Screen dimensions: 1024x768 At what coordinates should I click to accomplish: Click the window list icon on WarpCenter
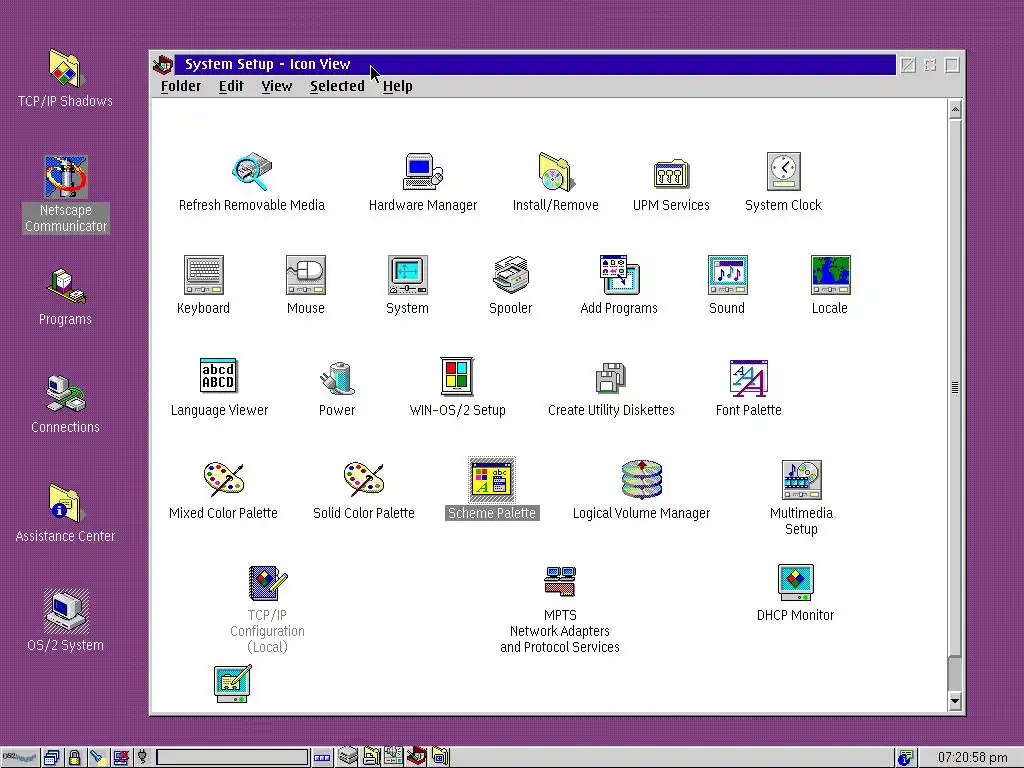(52, 758)
